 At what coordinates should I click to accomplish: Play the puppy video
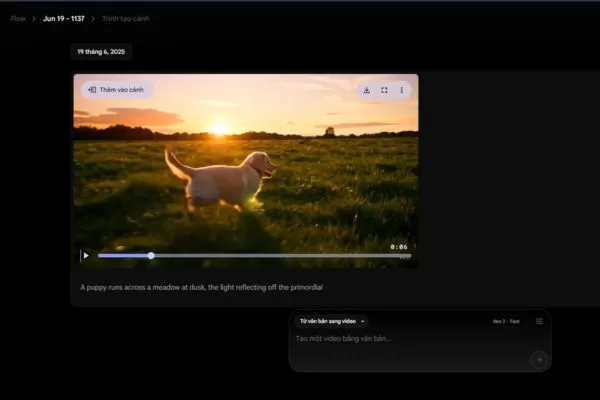coord(86,255)
